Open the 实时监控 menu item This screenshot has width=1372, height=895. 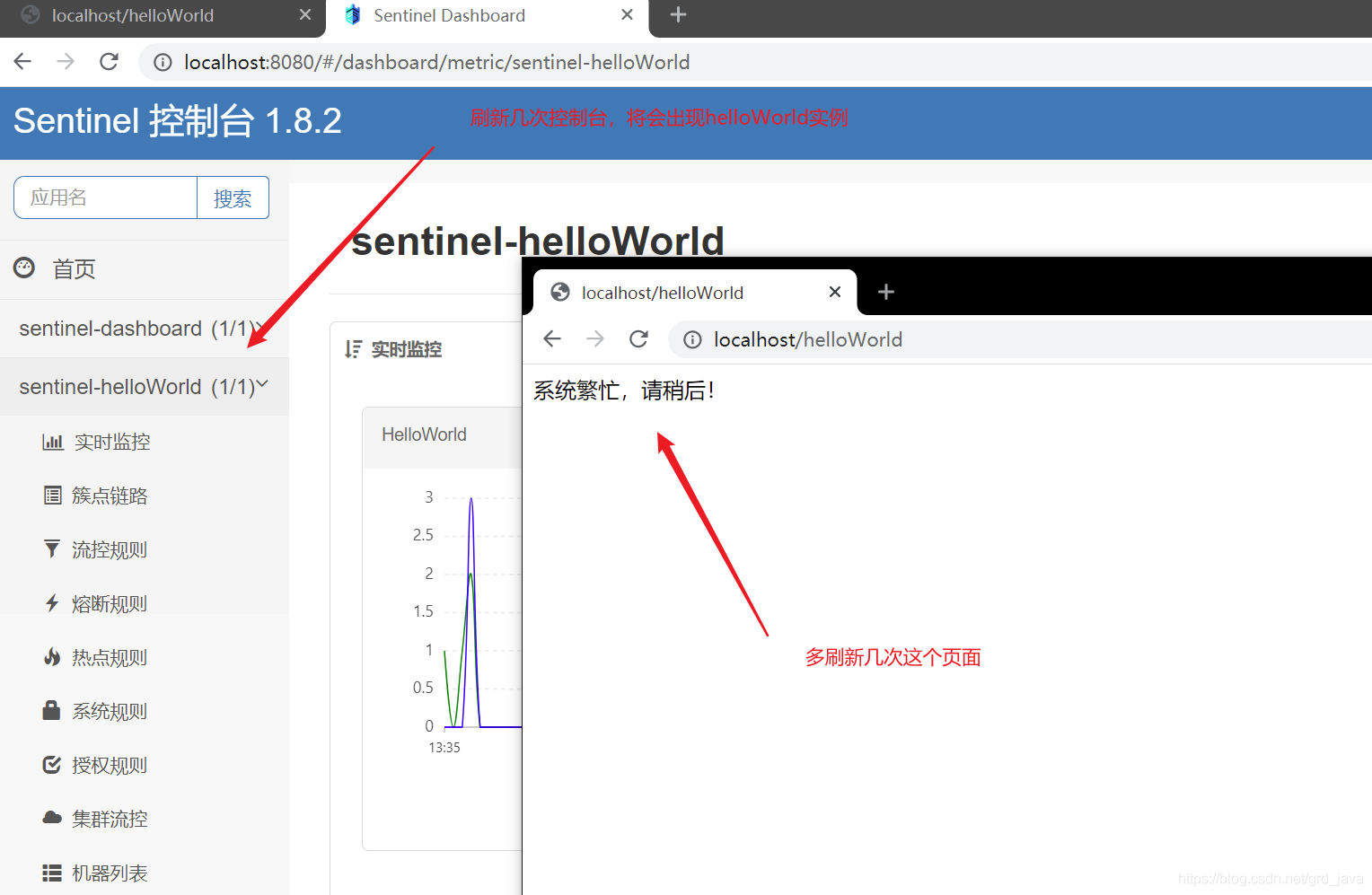(112, 442)
